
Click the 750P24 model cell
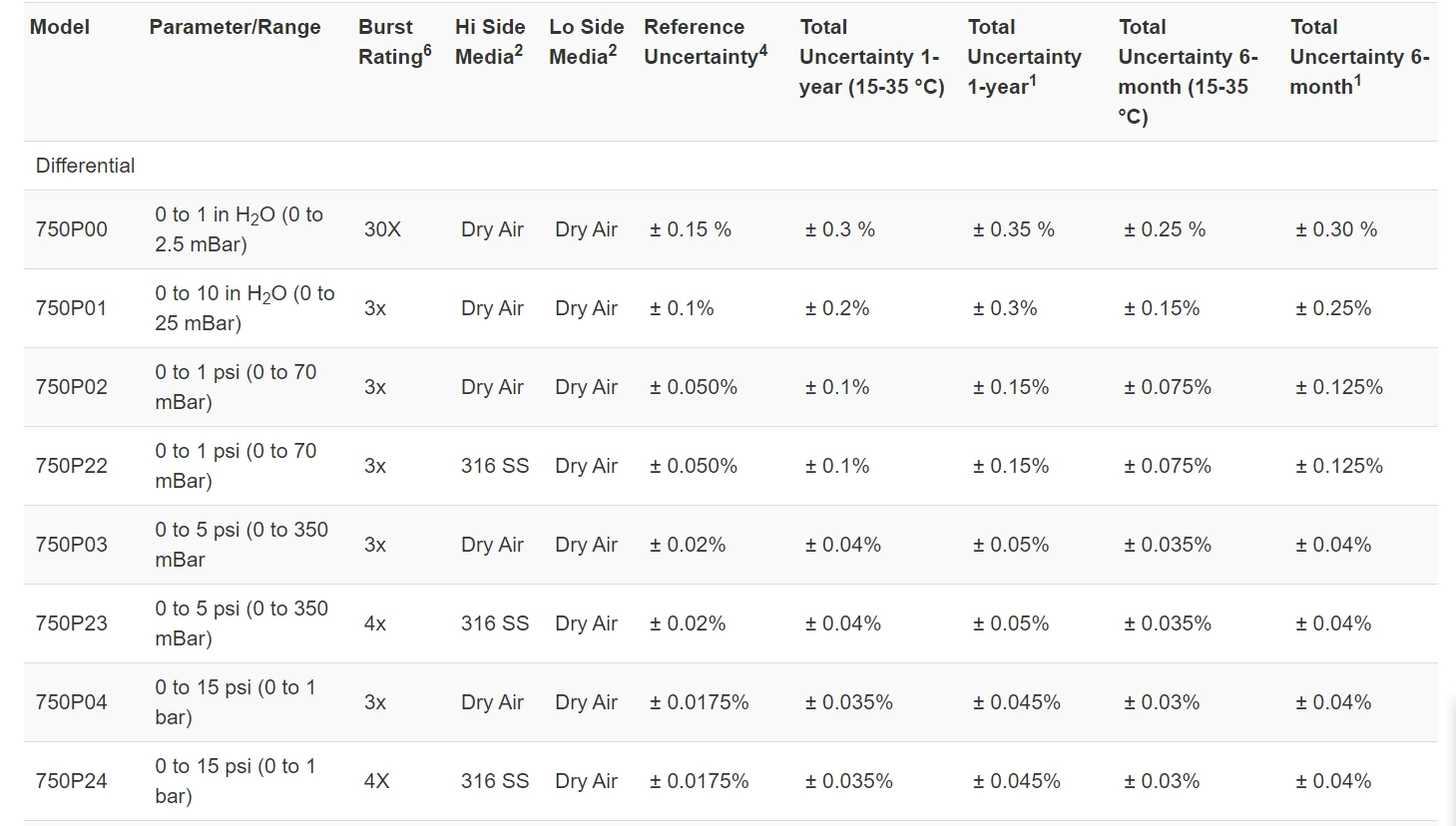[71, 781]
